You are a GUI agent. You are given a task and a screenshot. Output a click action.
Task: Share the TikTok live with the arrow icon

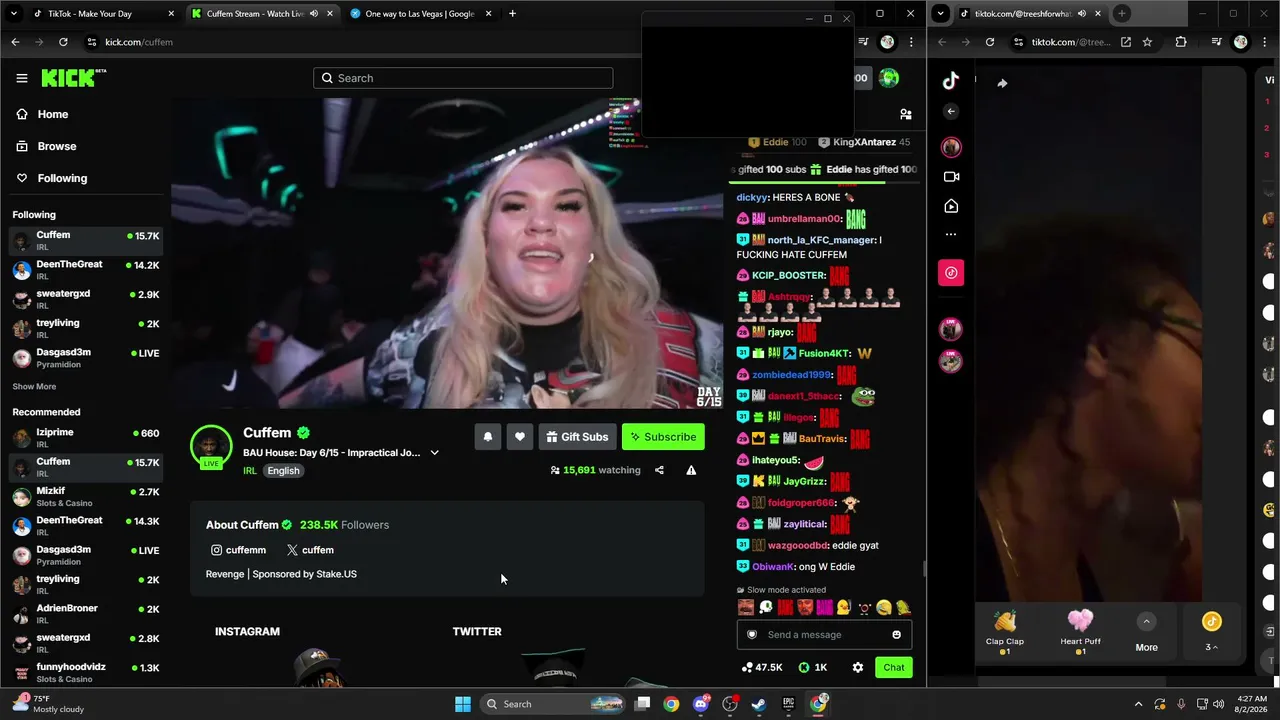(x=1002, y=84)
